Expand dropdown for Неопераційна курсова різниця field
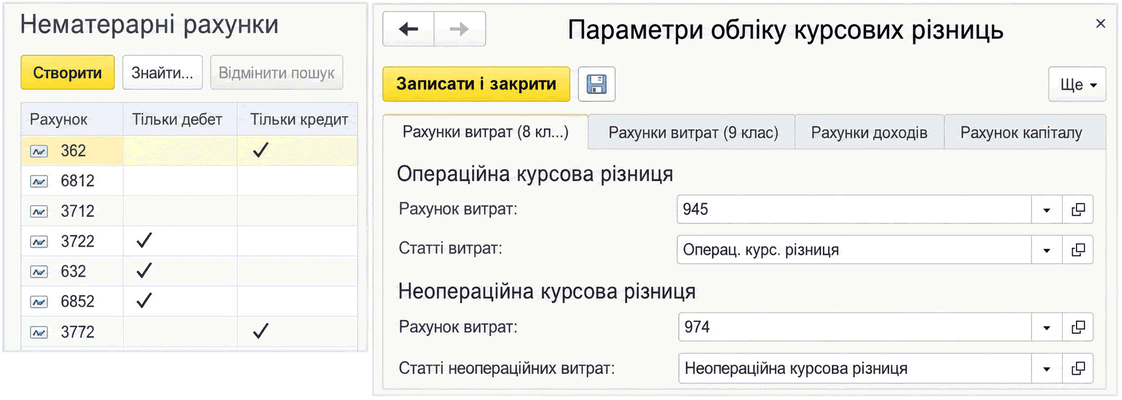The width and height of the screenshot is (1122, 400). click(1046, 369)
